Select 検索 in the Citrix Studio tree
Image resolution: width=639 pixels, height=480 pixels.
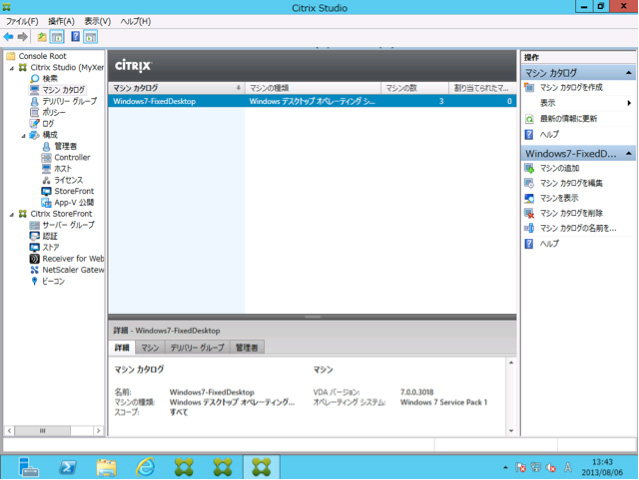50,78
